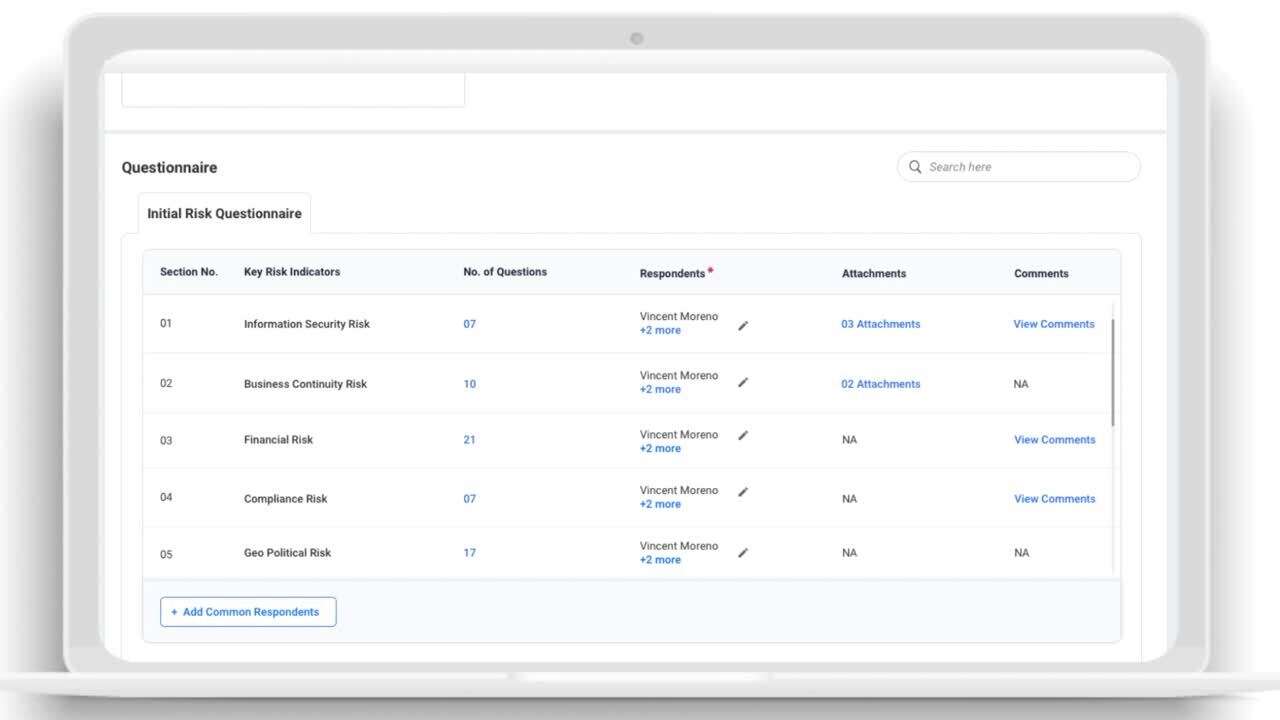
Task: Click edit pencil for Compliance Risk
Action: click(x=743, y=492)
